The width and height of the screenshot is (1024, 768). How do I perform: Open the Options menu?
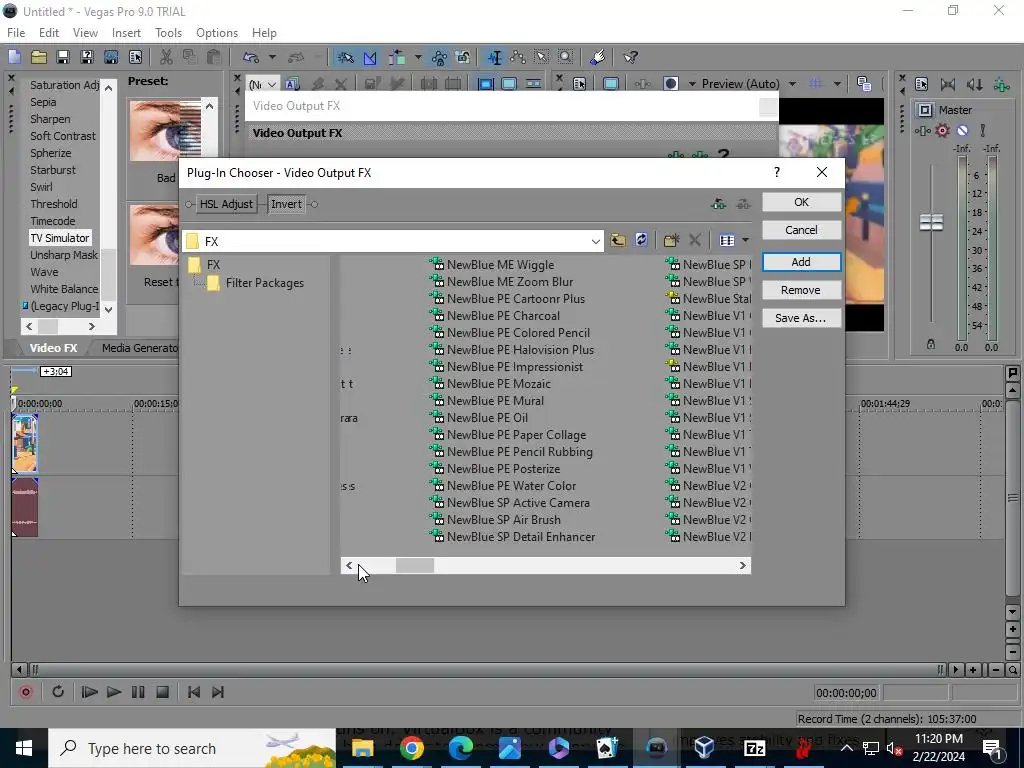coord(217,33)
